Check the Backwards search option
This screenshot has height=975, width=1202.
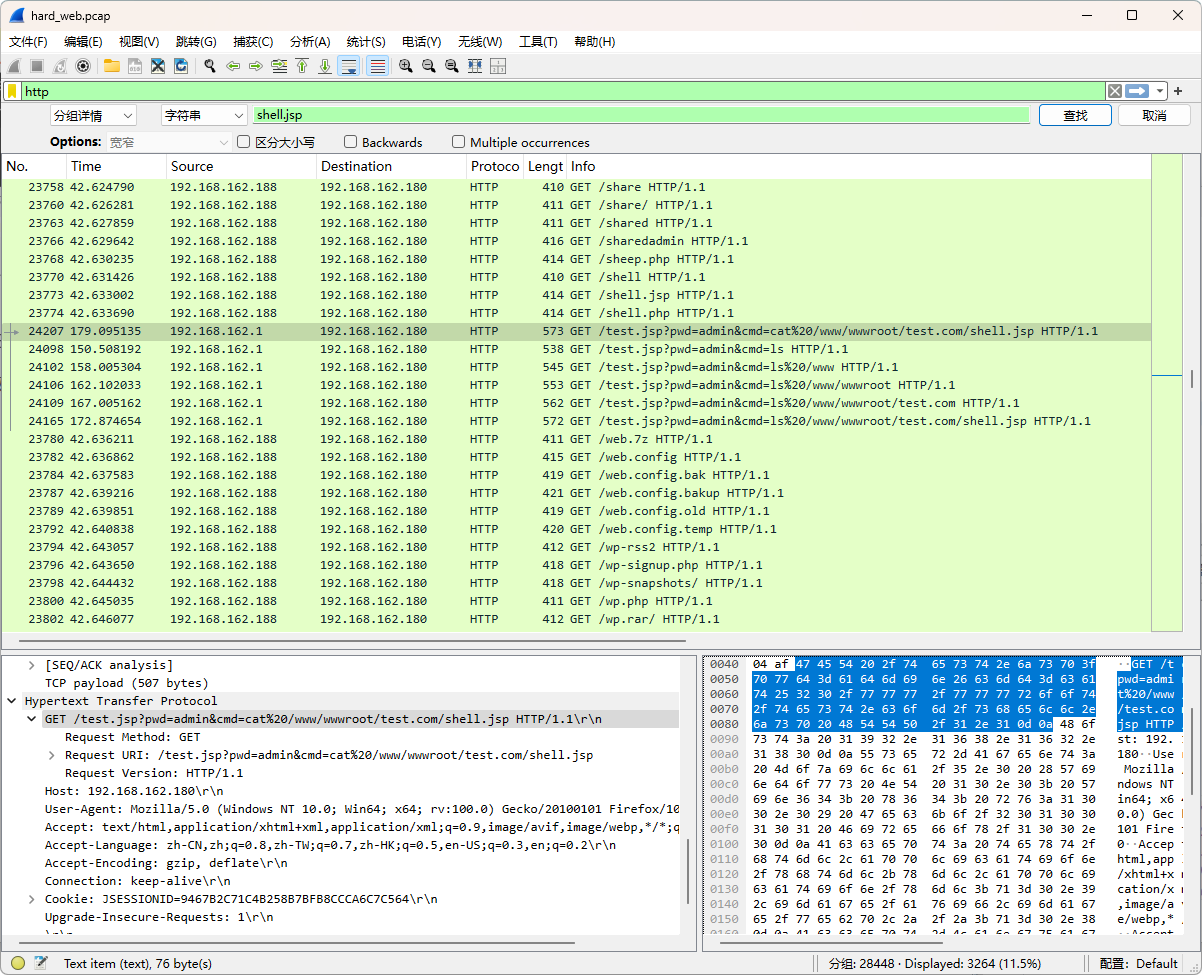350,142
